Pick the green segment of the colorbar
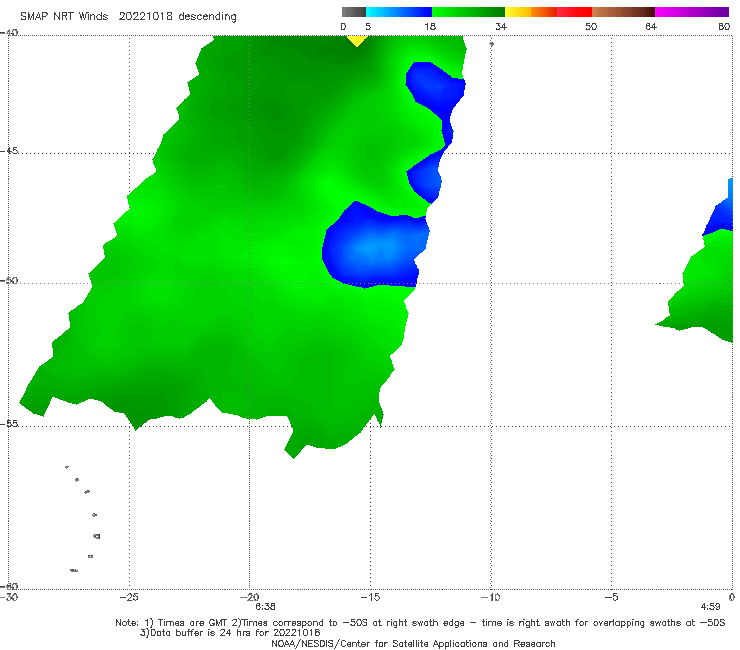 click(x=468, y=12)
